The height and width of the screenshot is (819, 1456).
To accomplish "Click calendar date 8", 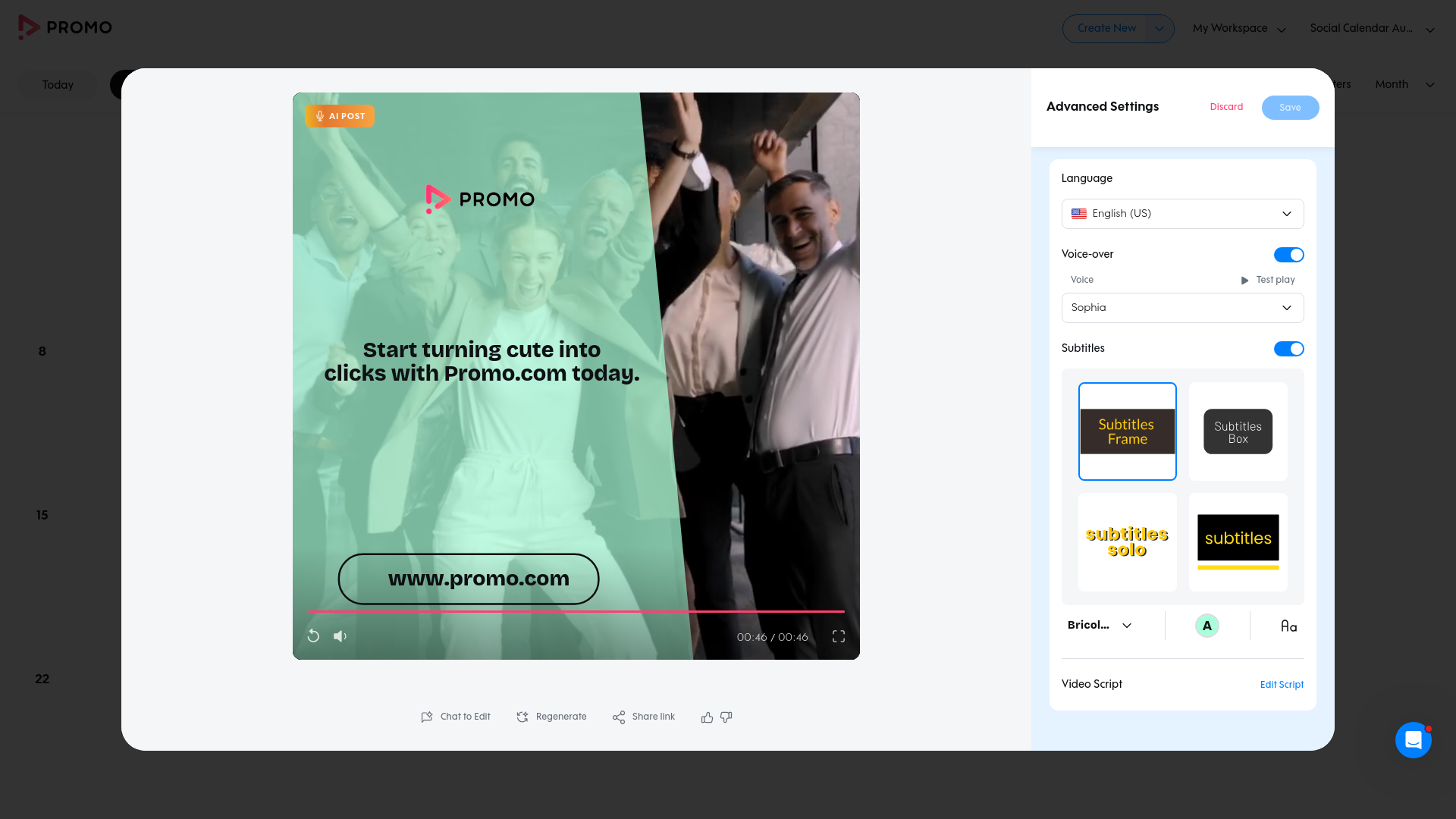I will click(x=42, y=352).
